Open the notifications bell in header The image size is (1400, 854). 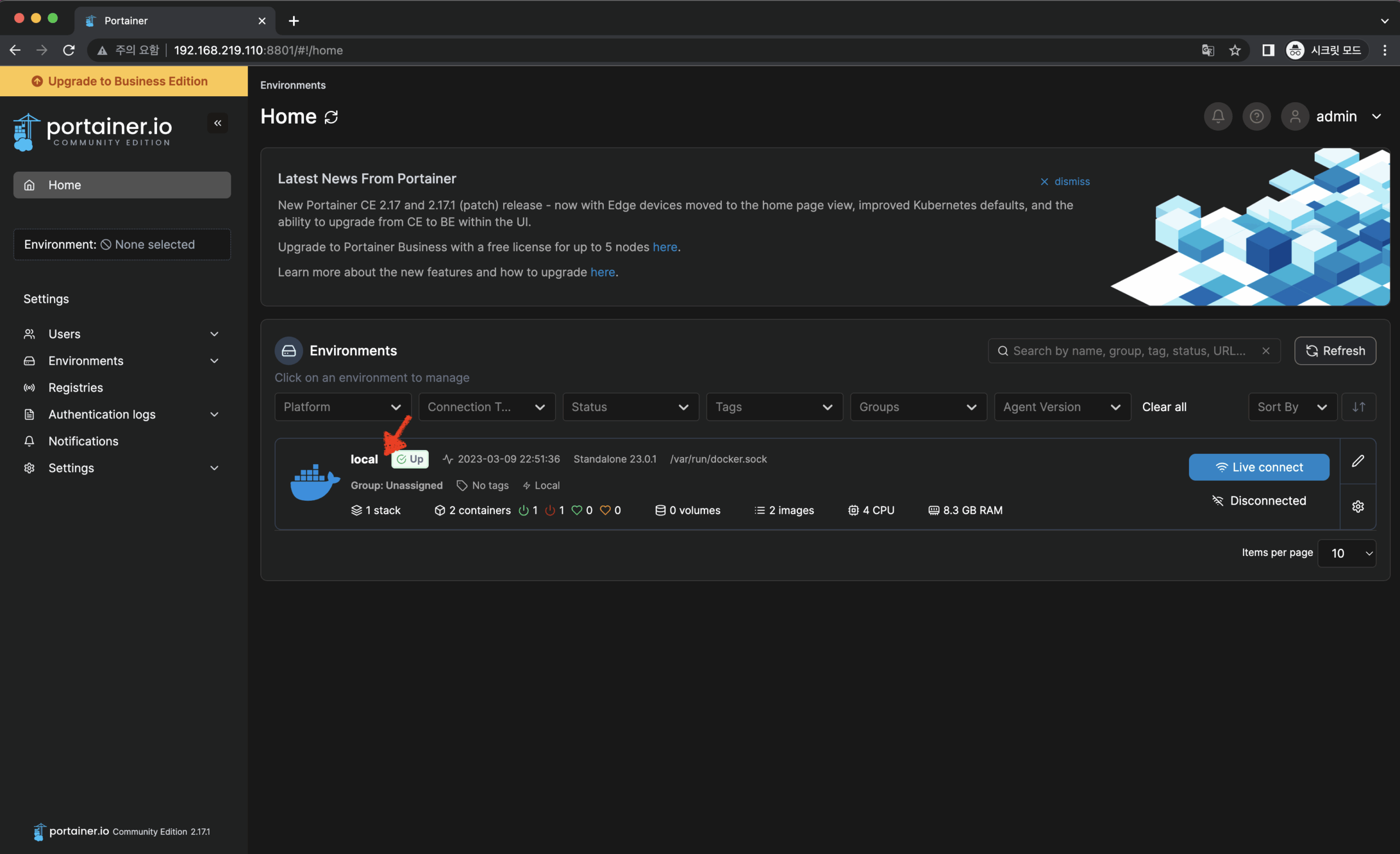1217,116
